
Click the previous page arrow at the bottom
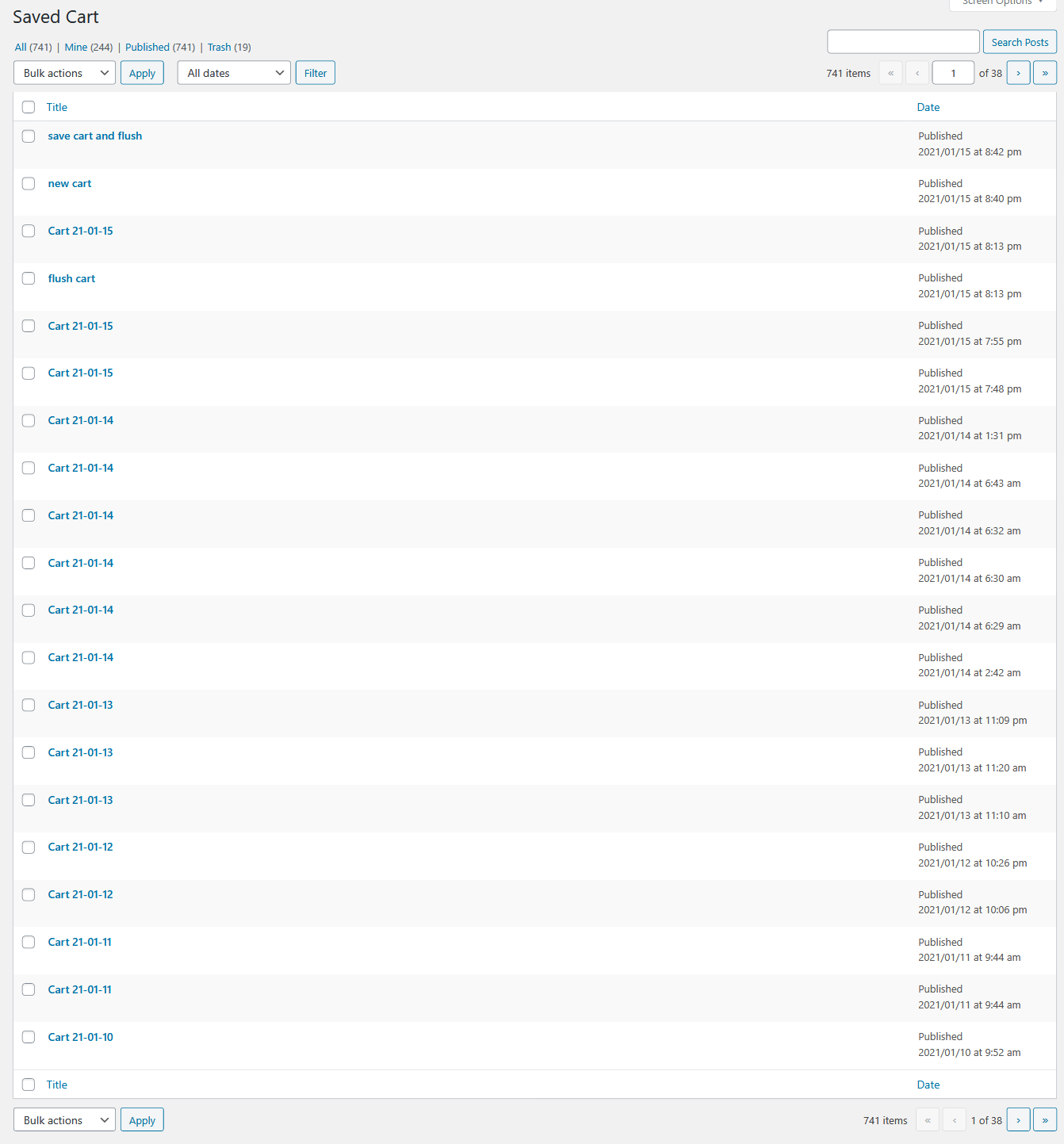click(955, 1119)
